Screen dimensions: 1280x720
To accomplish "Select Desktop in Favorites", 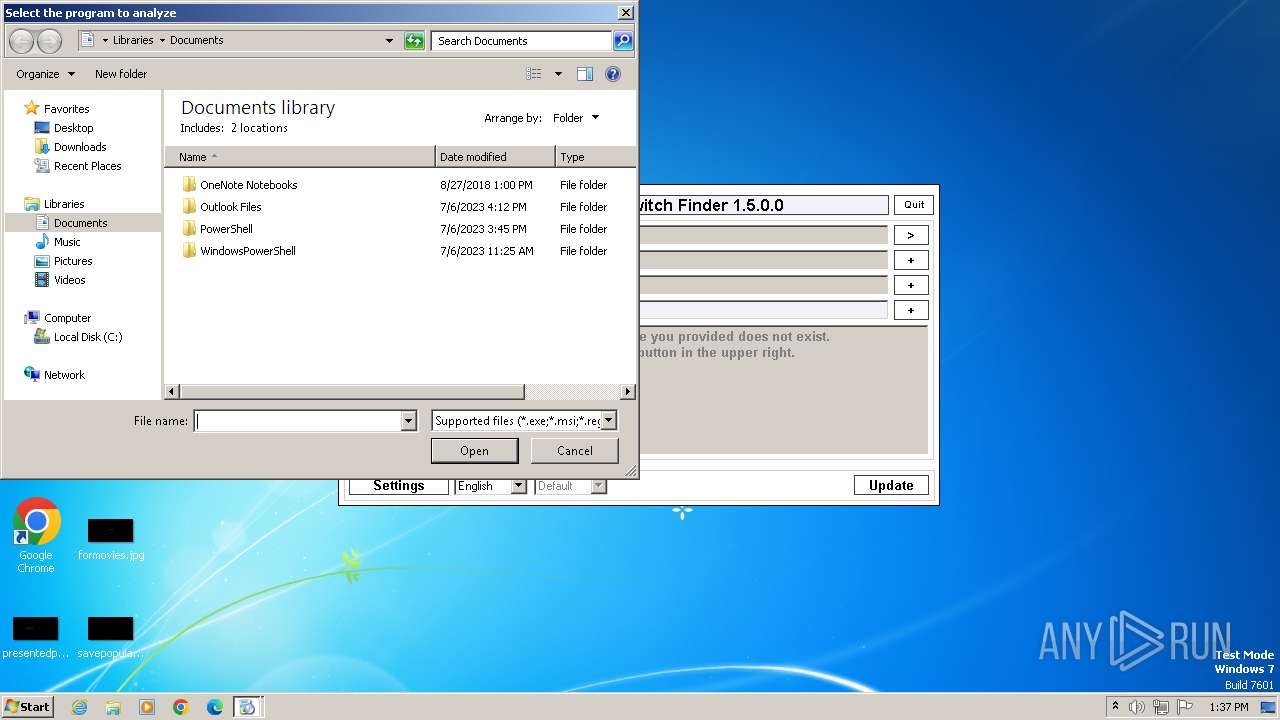I will (73, 128).
